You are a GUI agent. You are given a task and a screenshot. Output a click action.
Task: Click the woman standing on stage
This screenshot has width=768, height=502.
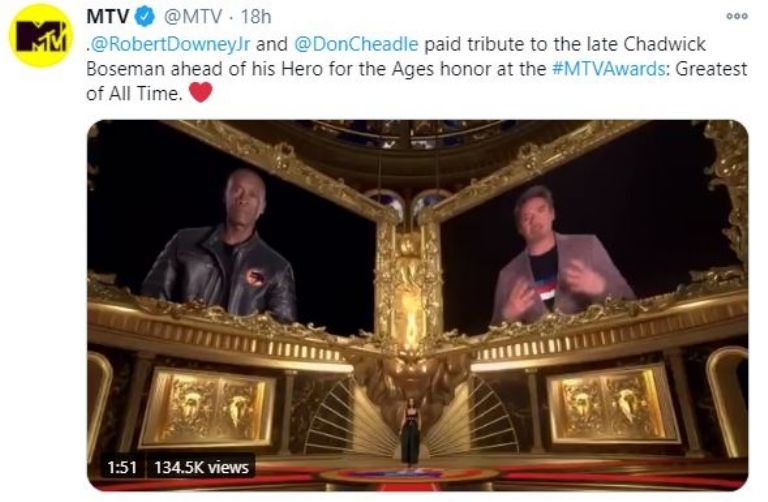click(x=410, y=431)
